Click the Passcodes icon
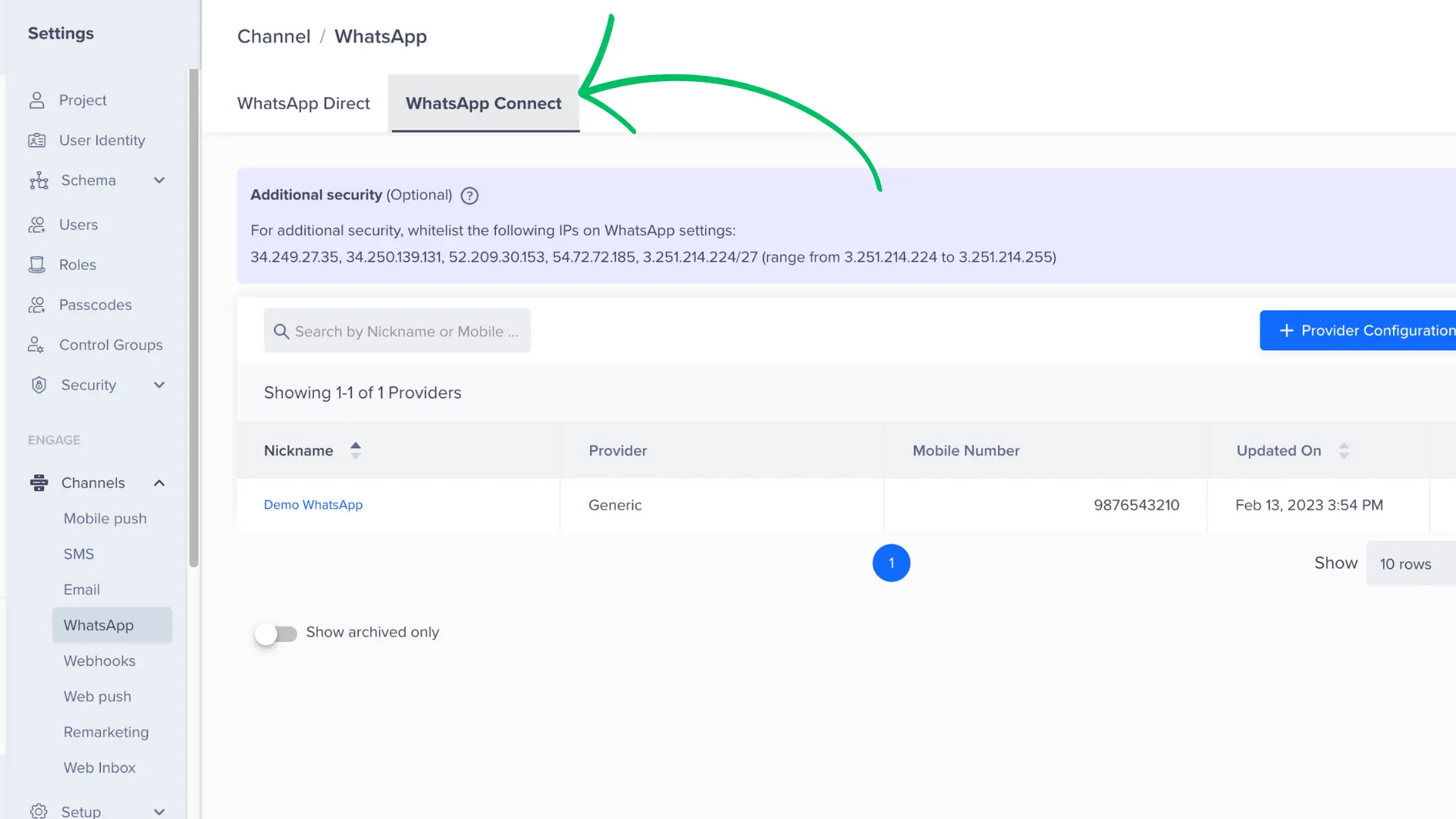The image size is (1456, 819). (x=36, y=305)
